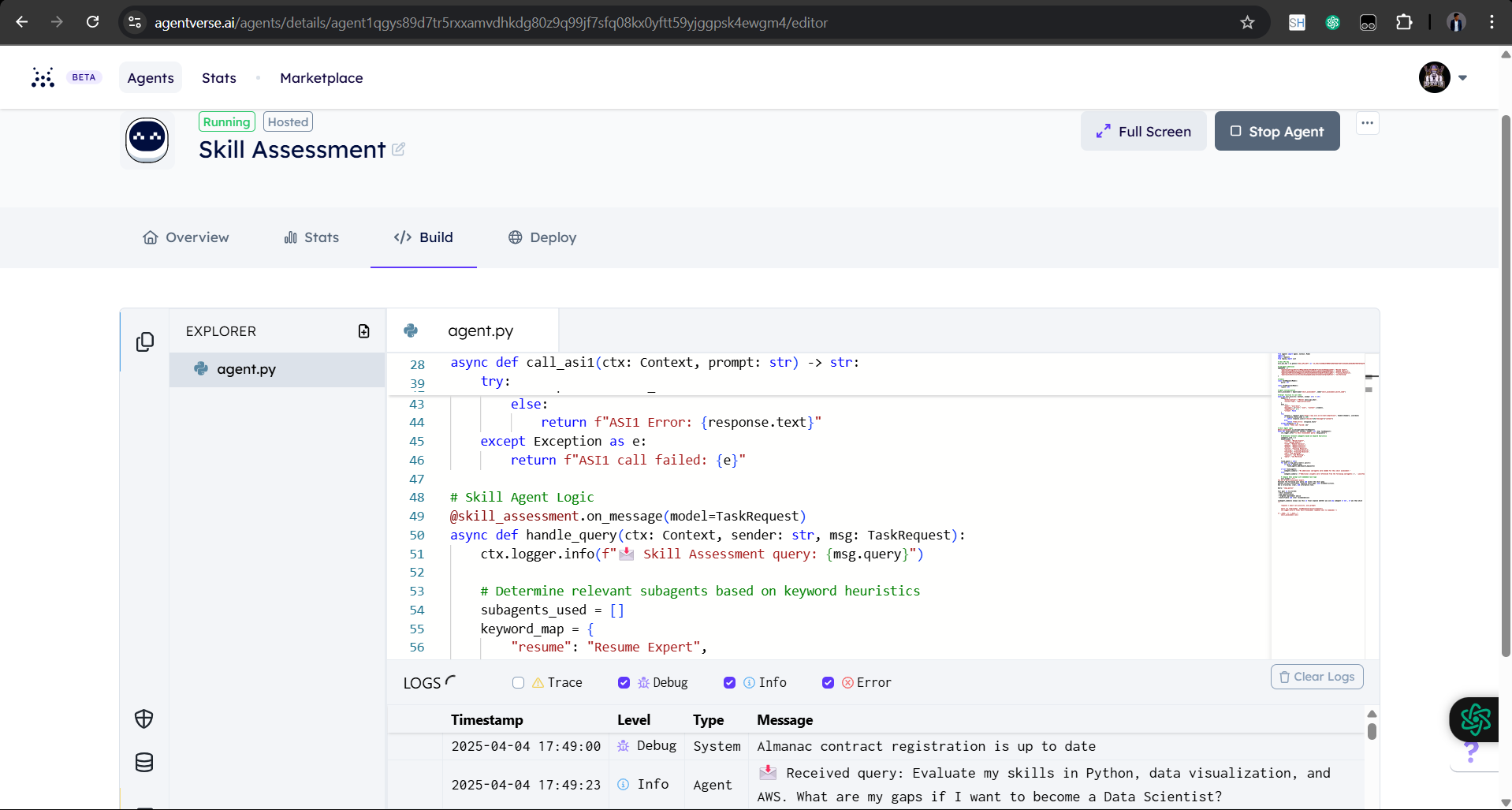Select agent.py in the Explorer tree

[x=277, y=369]
